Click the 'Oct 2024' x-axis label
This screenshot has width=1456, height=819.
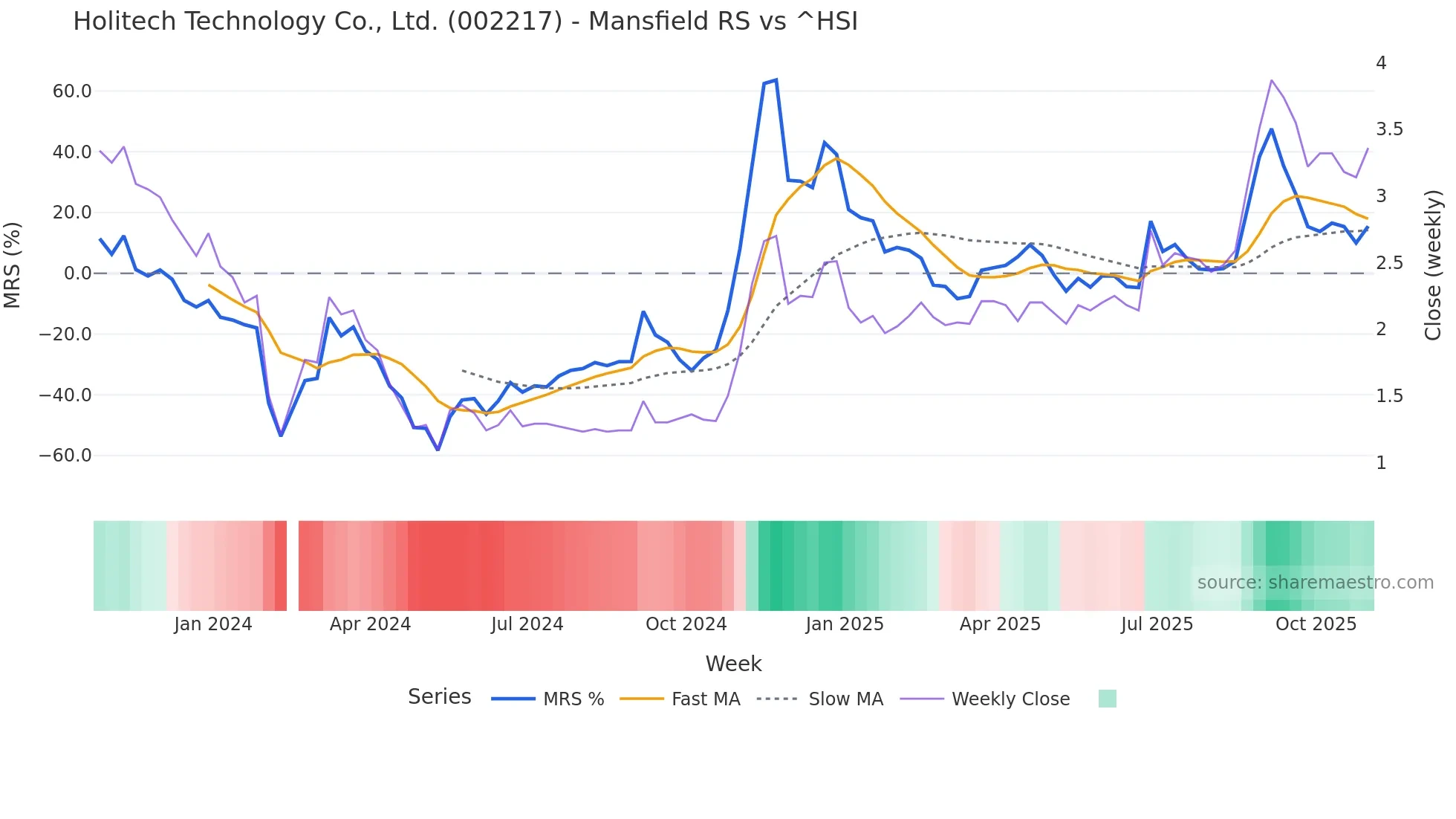tap(686, 624)
